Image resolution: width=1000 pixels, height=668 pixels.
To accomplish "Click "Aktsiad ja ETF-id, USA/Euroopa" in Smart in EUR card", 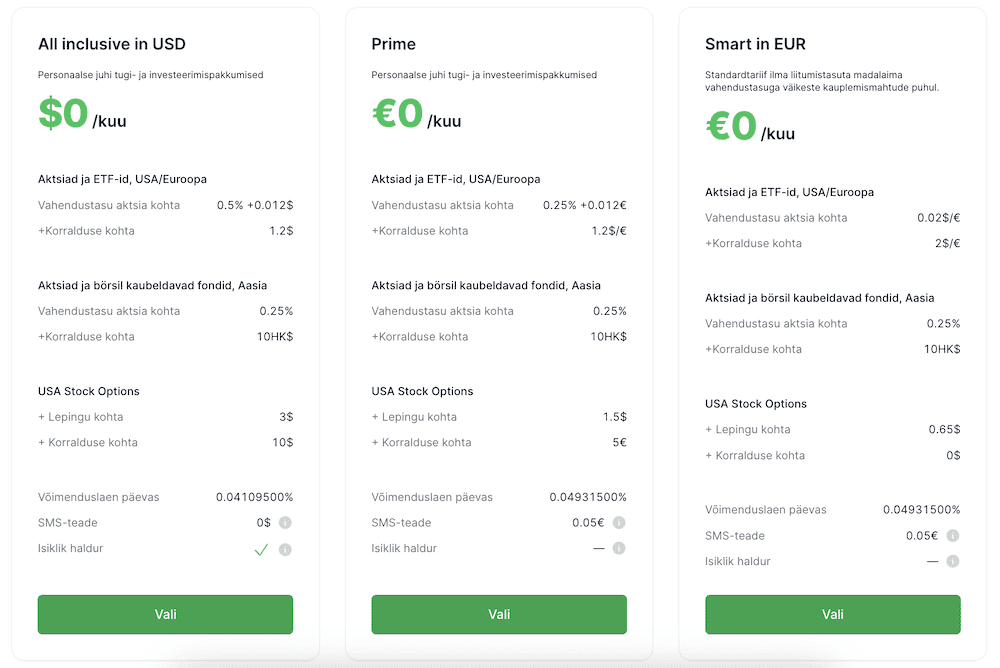I will 790,192.
